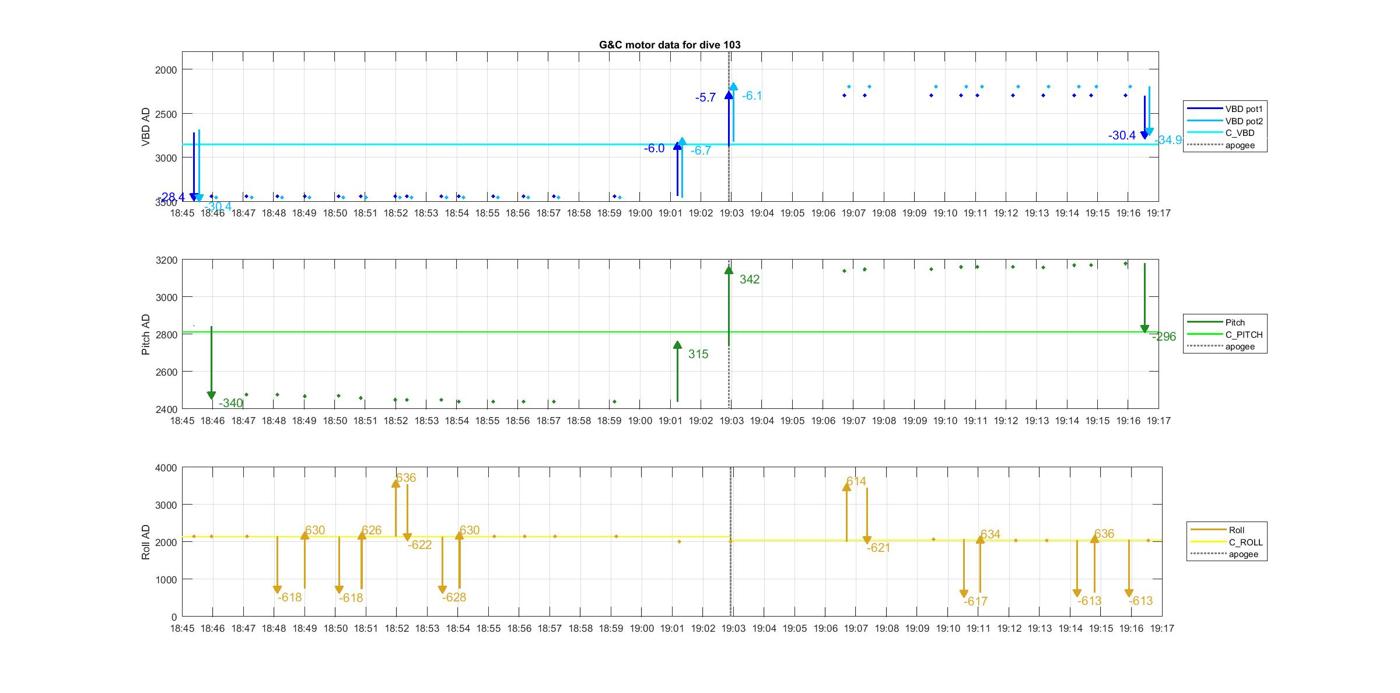
Task: Click the "2500" tick on VBD axis
Action: coord(164,113)
